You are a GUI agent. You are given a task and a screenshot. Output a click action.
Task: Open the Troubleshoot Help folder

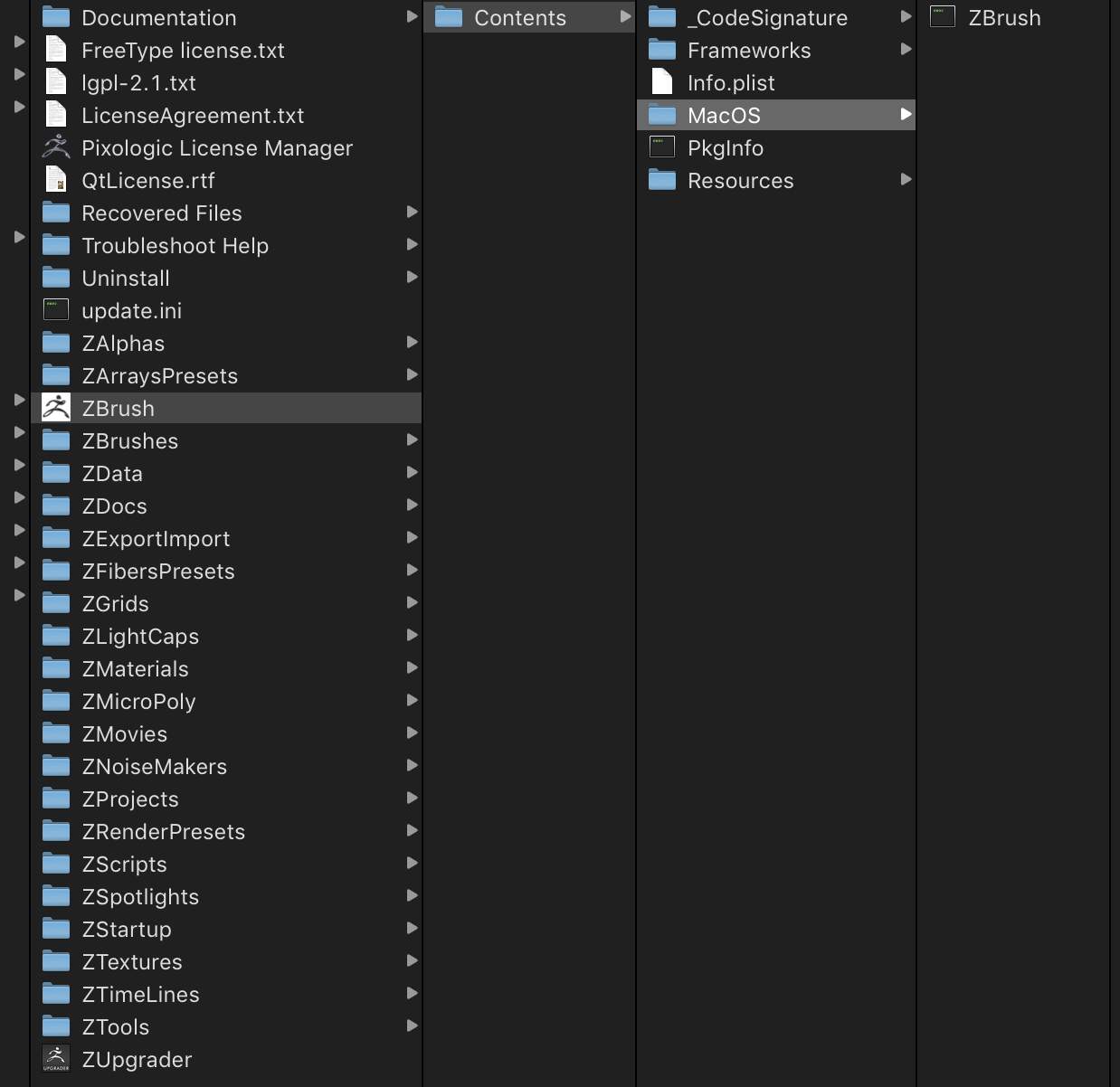(x=175, y=245)
